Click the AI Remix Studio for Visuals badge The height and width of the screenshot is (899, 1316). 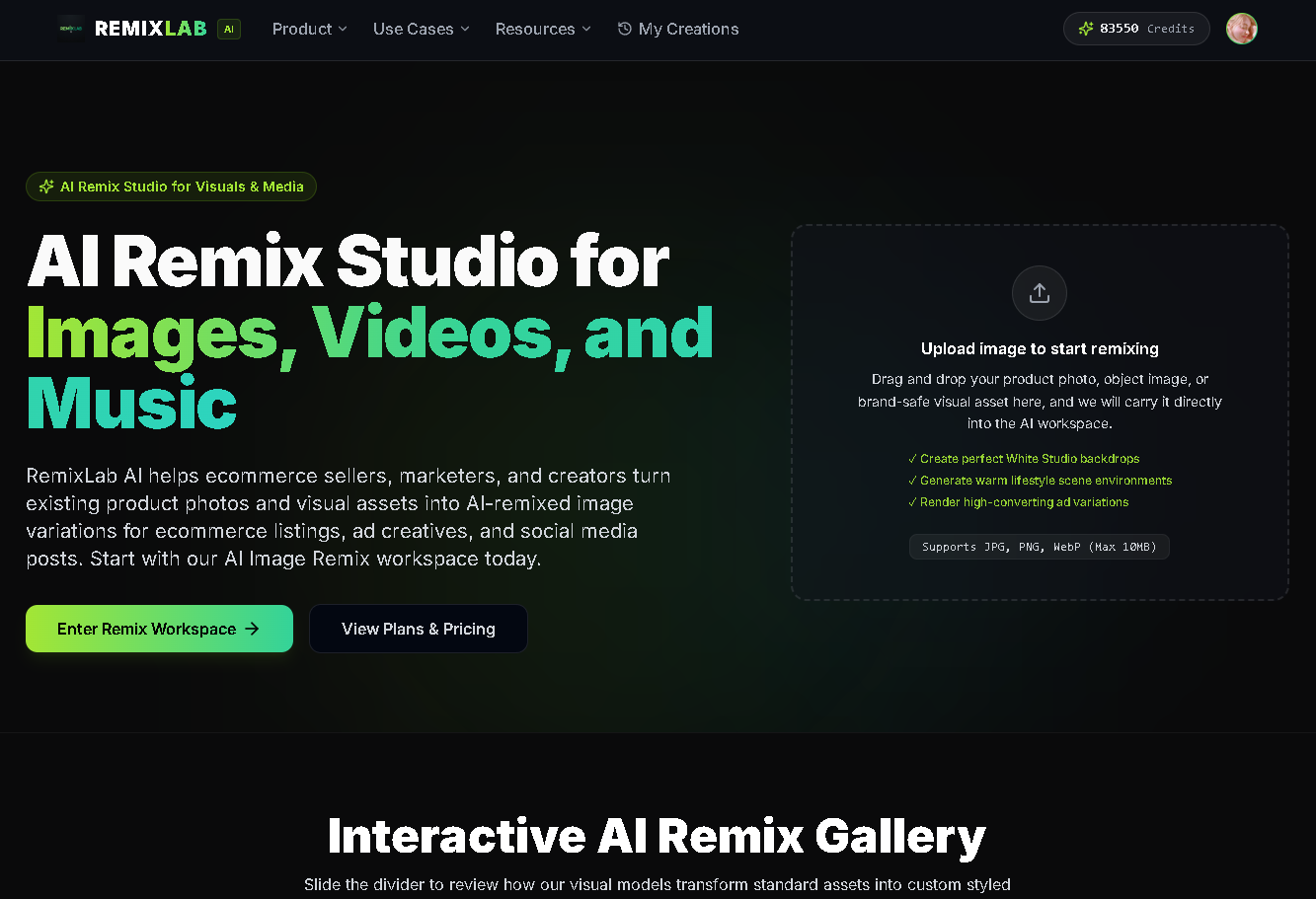tap(171, 187)
